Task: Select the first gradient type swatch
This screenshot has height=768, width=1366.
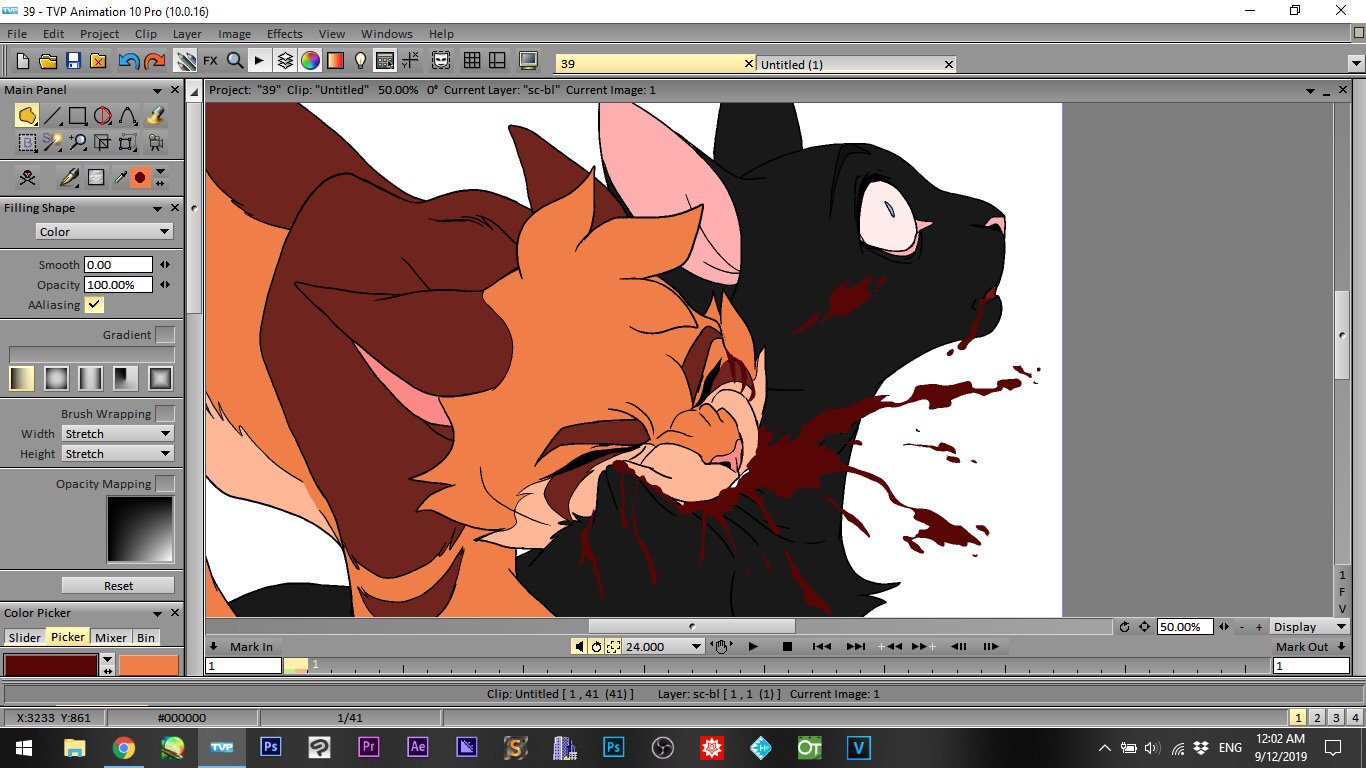Action: (22, 378)
